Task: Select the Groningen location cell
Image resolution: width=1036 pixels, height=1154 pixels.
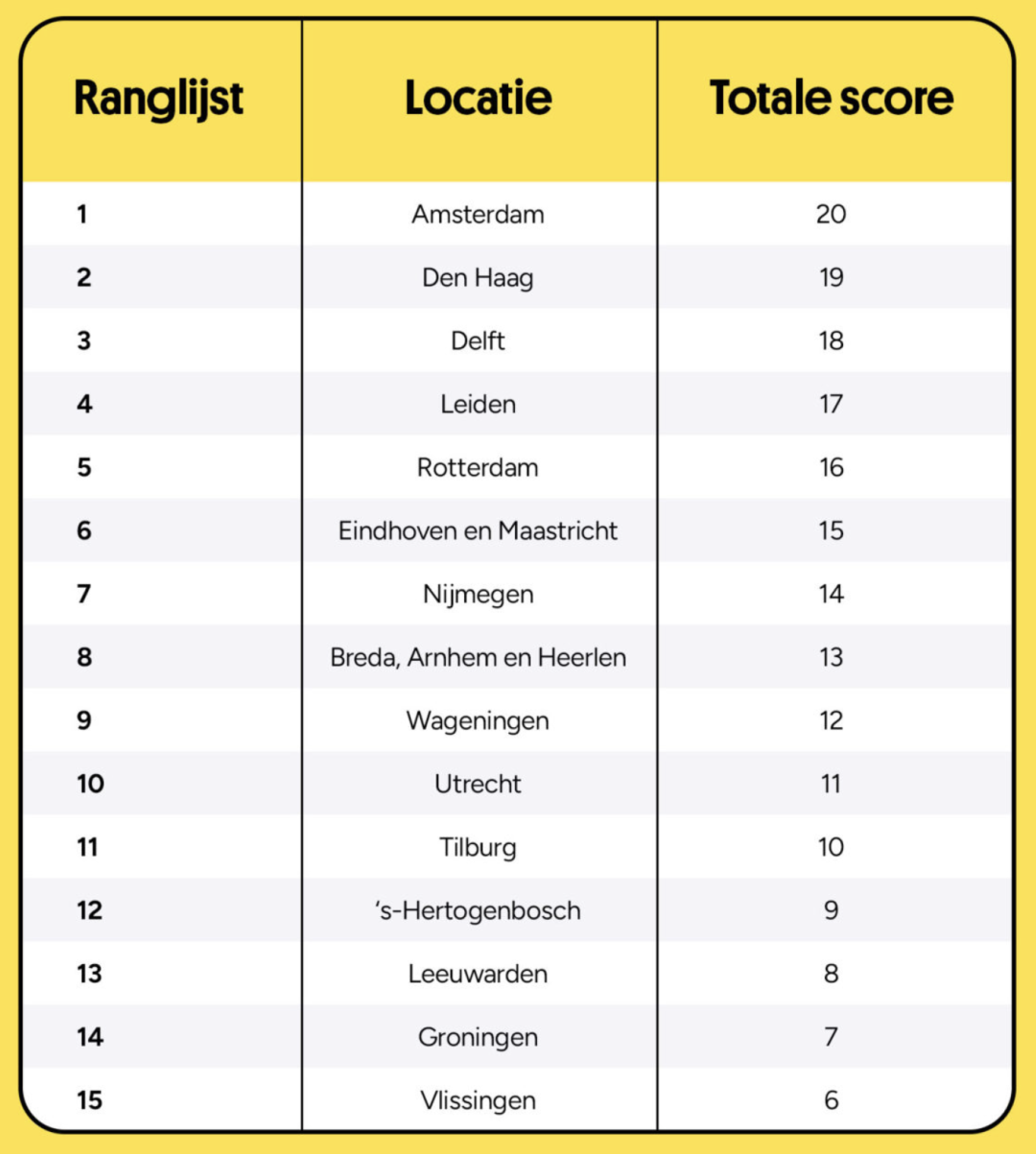Action: coord(478,1038)
